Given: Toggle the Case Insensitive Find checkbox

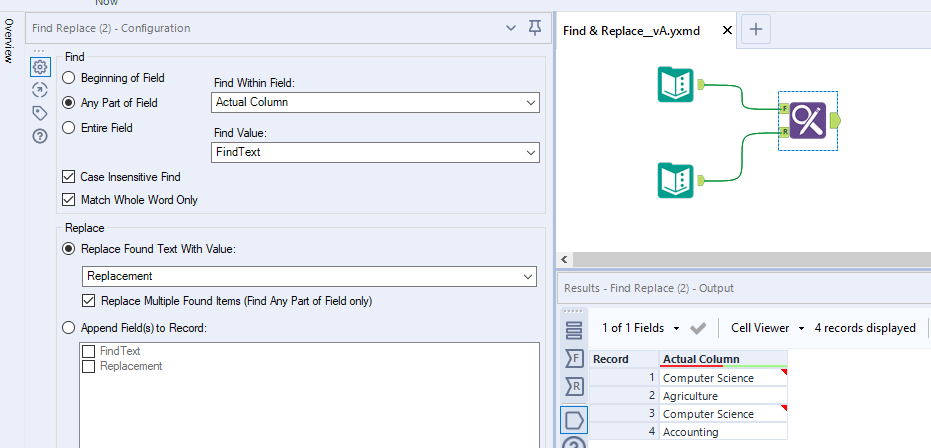Looking at the screenshot, I should tap(69, 176).
